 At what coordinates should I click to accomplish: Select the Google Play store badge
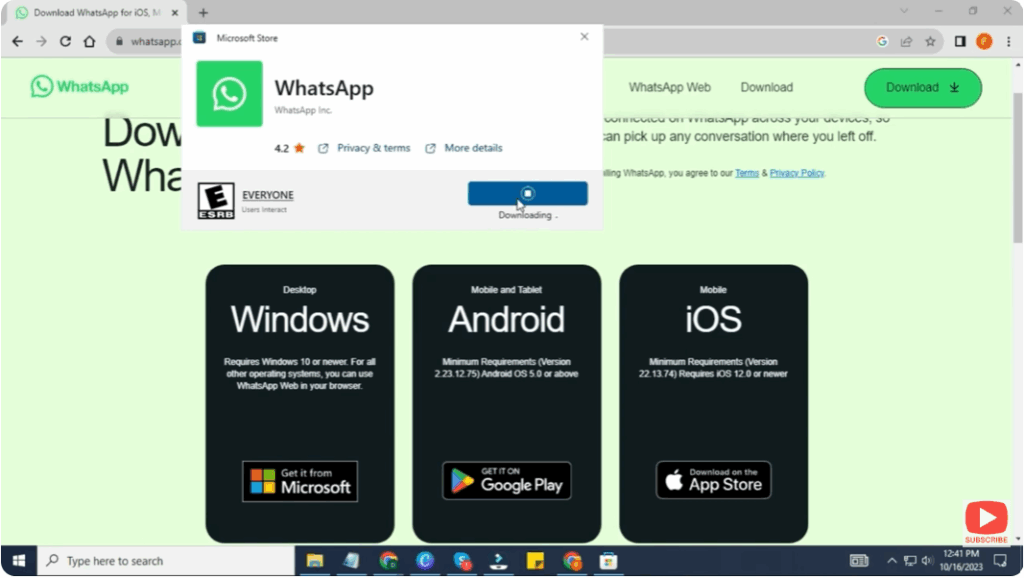(x=506, y=480)
